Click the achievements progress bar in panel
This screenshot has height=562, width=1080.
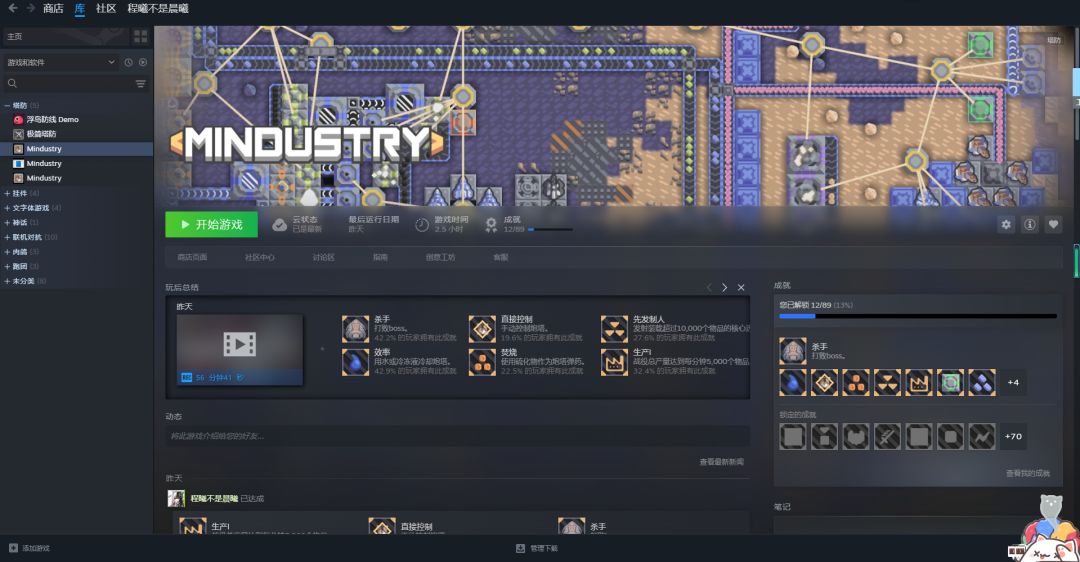coord(917,316)
